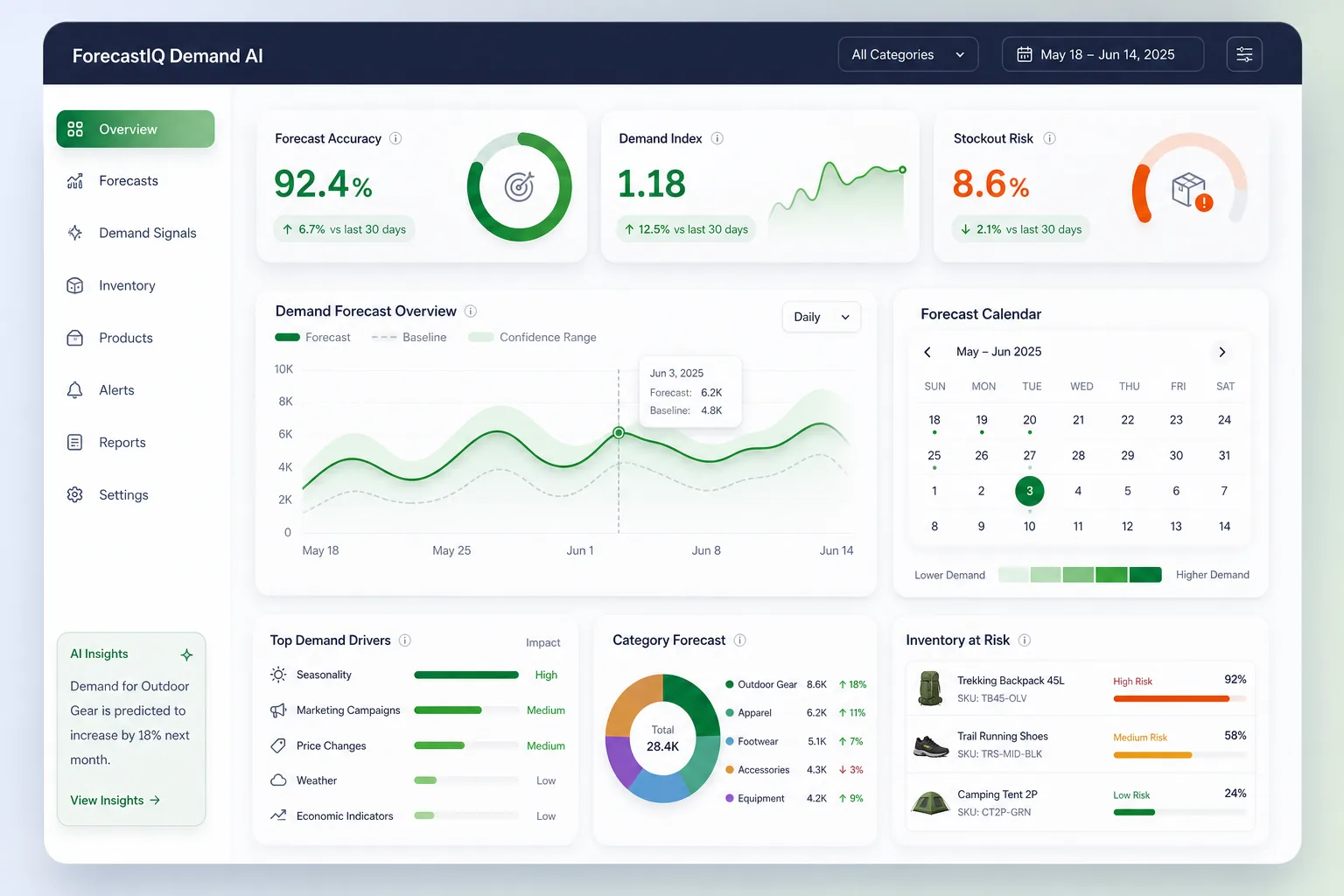
Task: Open the Overview section
Action: click(136, 129)
